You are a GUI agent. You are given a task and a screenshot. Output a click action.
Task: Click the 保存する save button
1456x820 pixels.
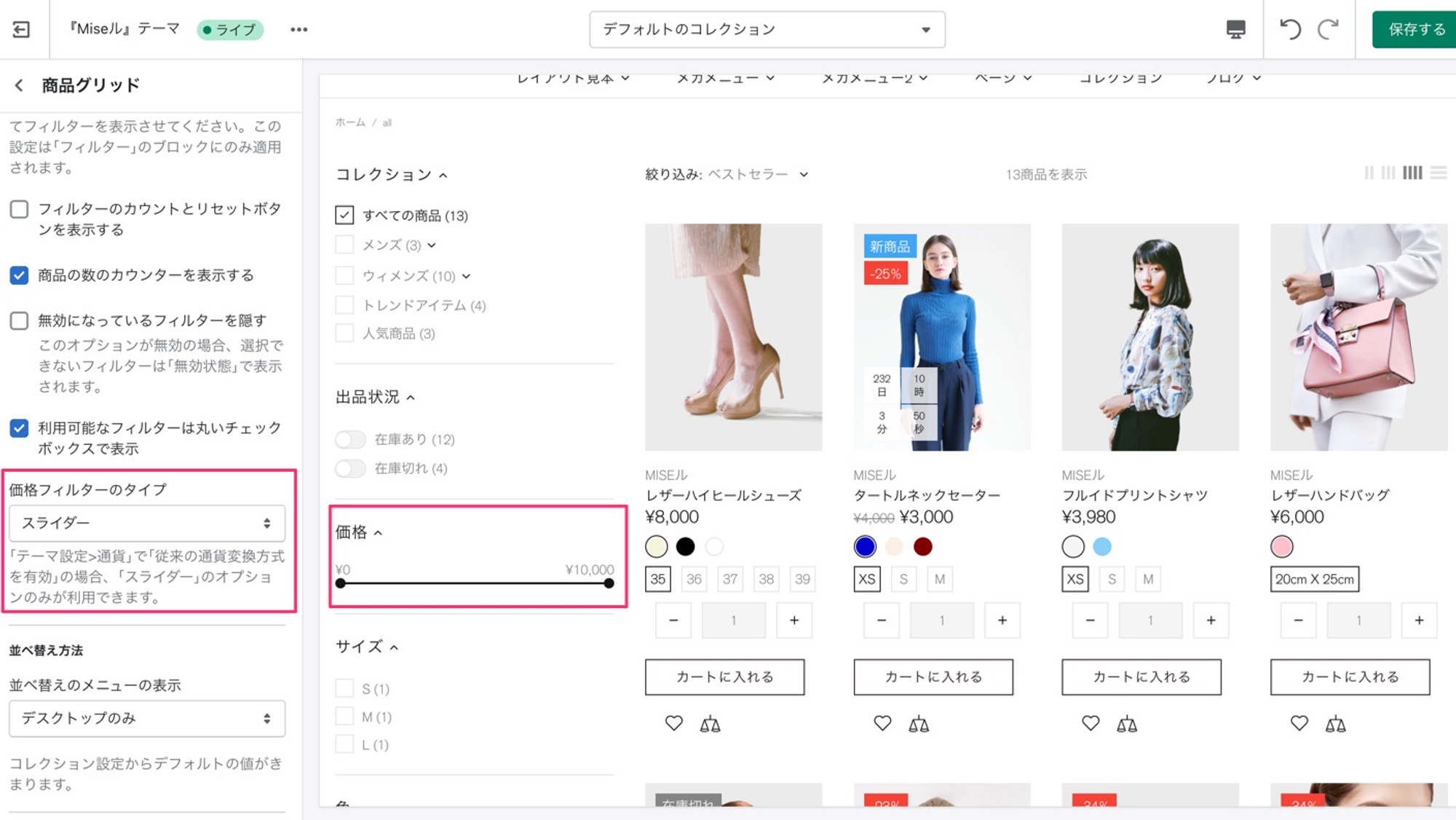coord(1415,29)
